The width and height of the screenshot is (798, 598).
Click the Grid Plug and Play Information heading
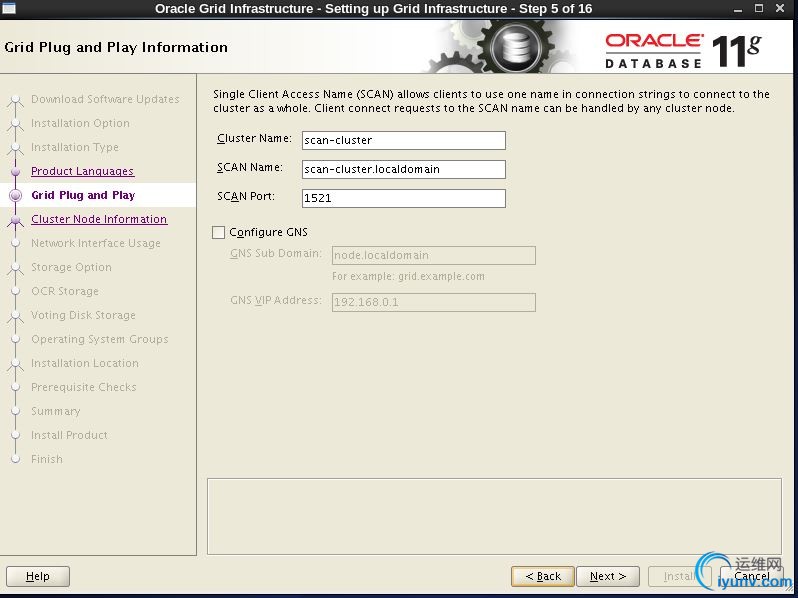pyautogui.click(x=116, y=47)
